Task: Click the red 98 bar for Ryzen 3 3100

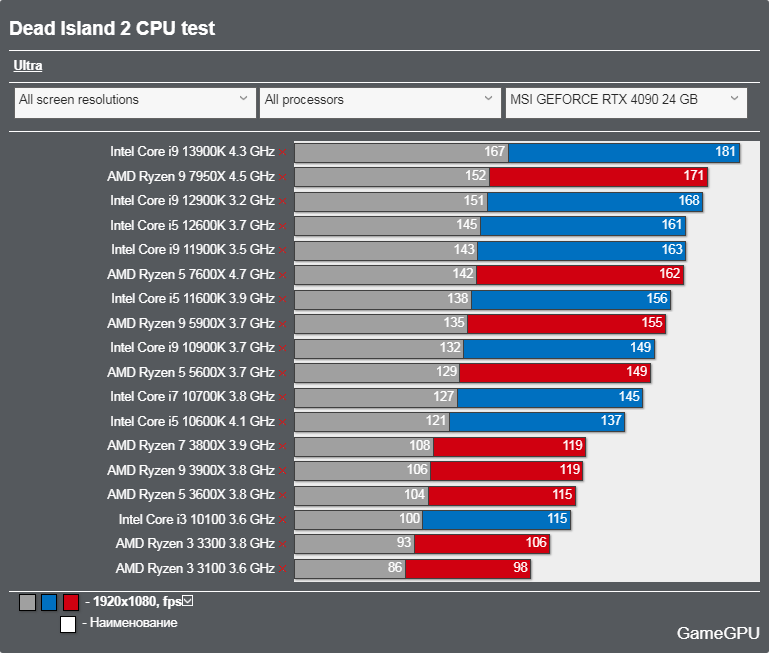Action: click(x=468, y=569)
